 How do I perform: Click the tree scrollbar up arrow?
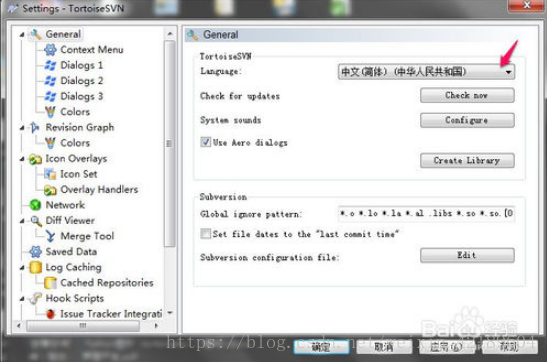170,33
